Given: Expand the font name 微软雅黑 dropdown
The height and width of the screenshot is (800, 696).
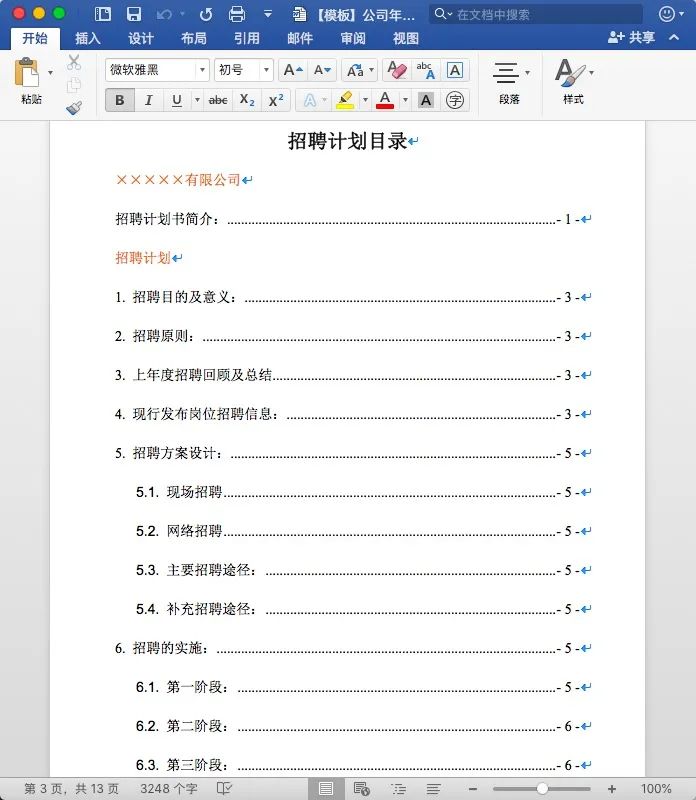Looking at the screenshot, I should click(x=202, y=70).
